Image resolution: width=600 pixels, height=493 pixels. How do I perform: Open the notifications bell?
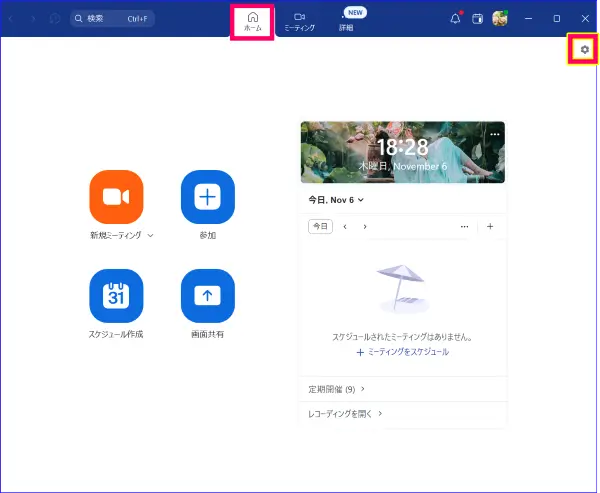[455, 18]
